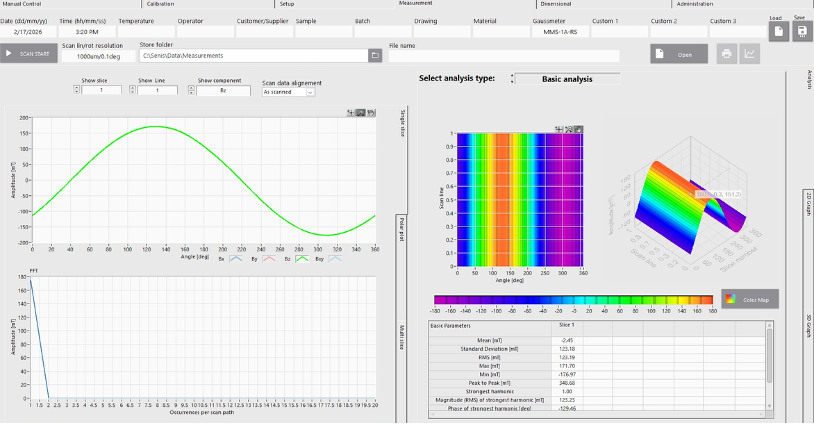The image size is (814, 424).
Task: Select the Mean [mT] value -2.45
Action: [x=567, y=340]
